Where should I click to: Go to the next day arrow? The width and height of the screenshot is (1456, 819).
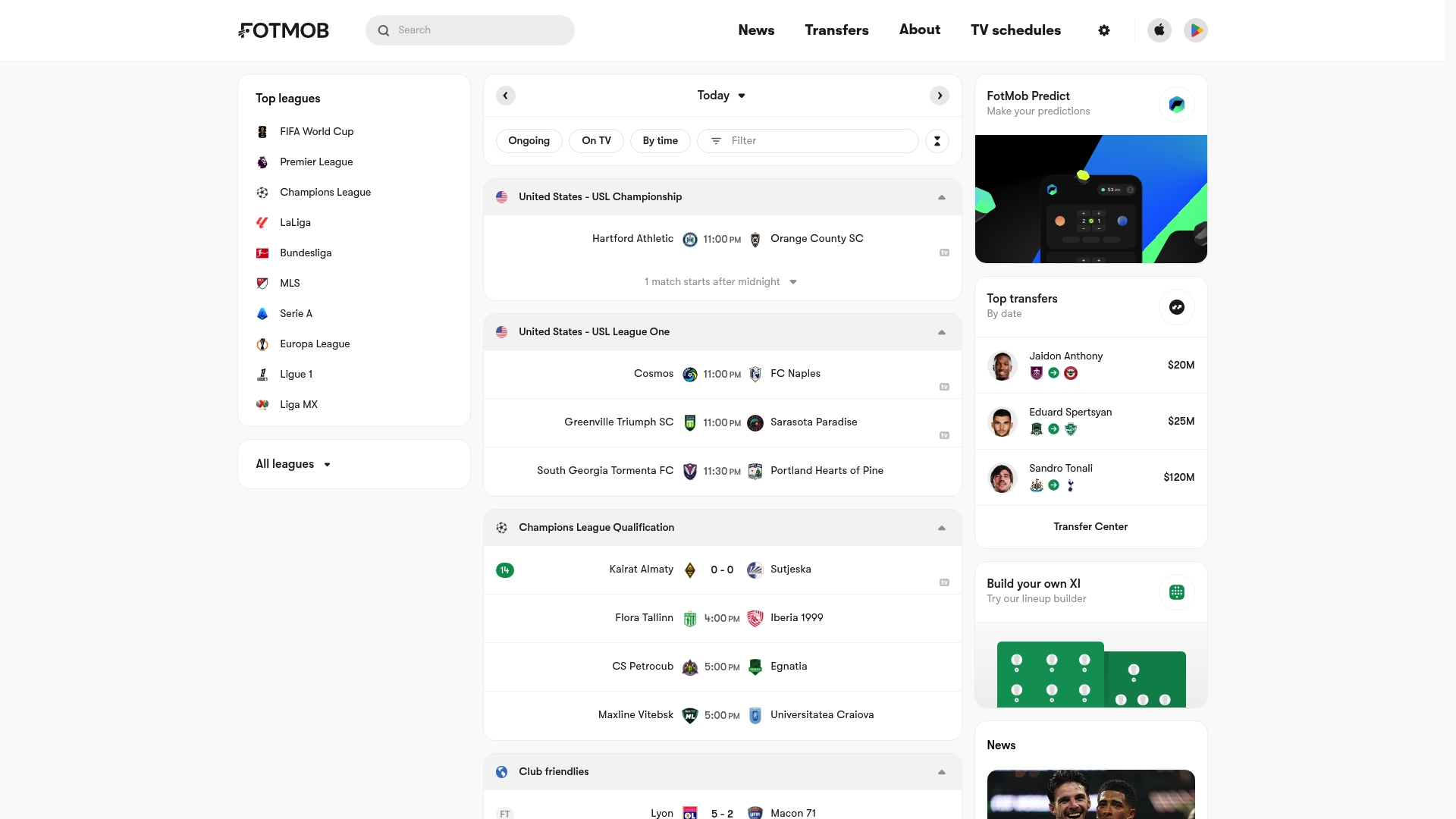pos(940,96)
